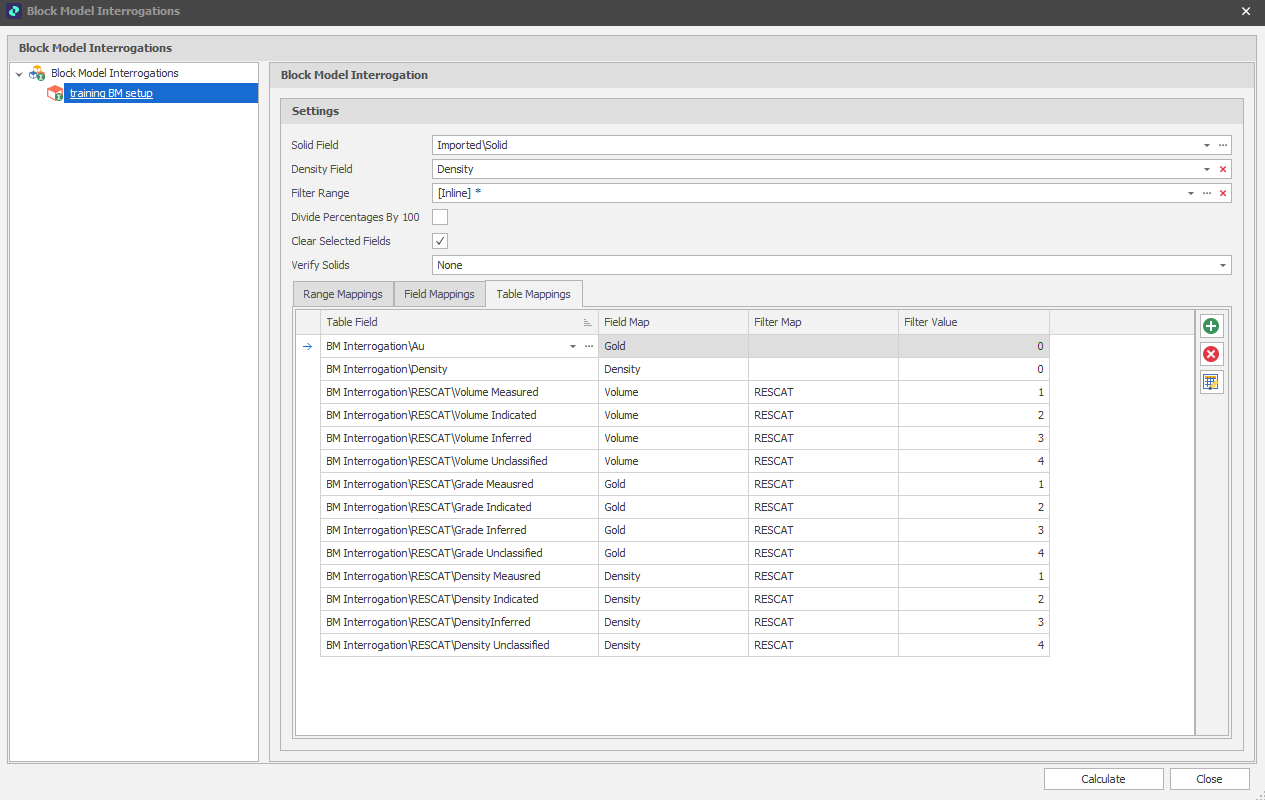Switch to the Field Mappings tab

point(439,294)
